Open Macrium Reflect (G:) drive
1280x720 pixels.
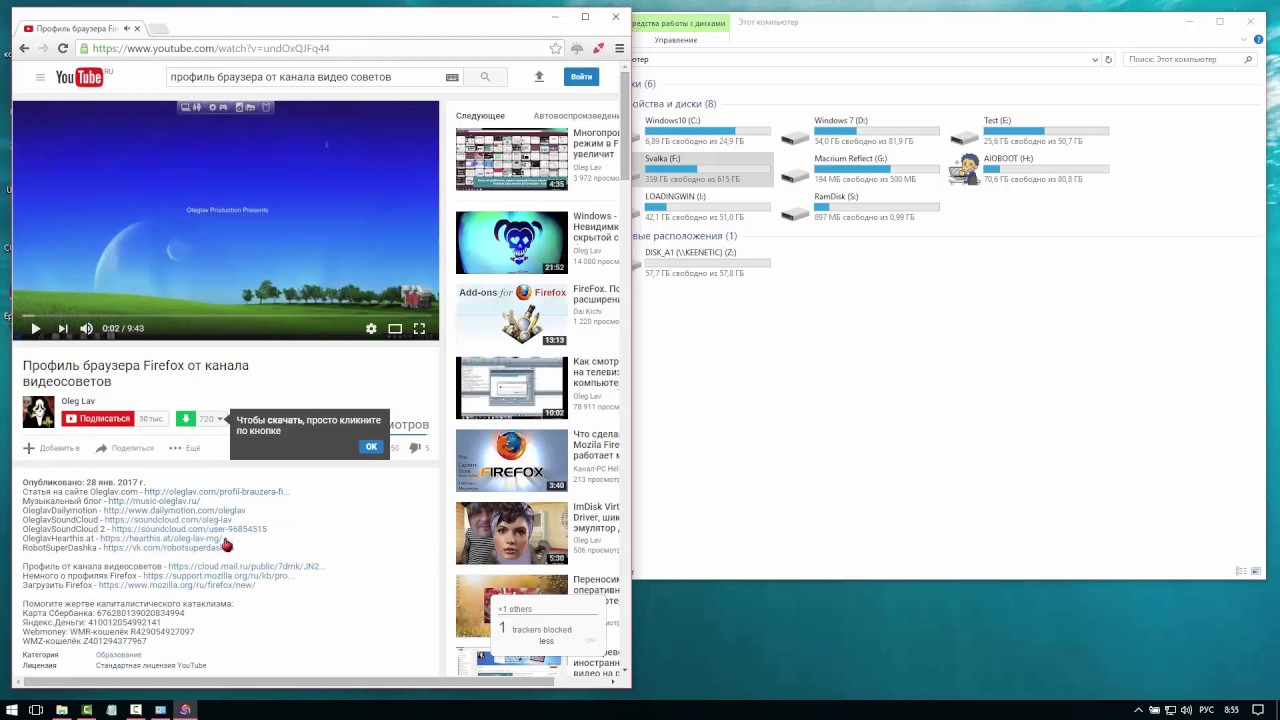pyautogui.click(x=861, y=169)
